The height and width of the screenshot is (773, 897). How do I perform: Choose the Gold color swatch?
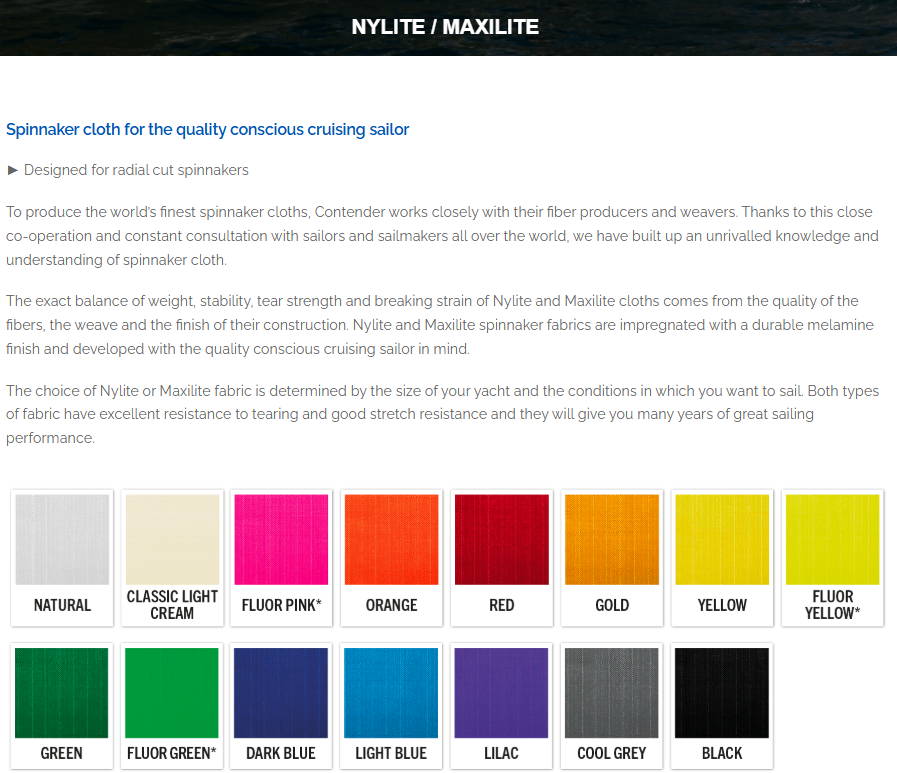pyautogui.click(x=612, y=540)
